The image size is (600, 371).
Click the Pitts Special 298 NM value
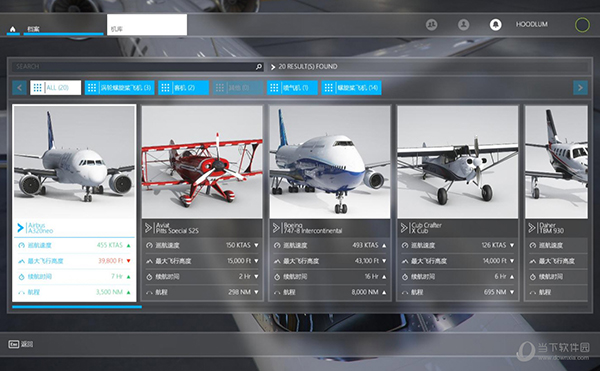240,292
